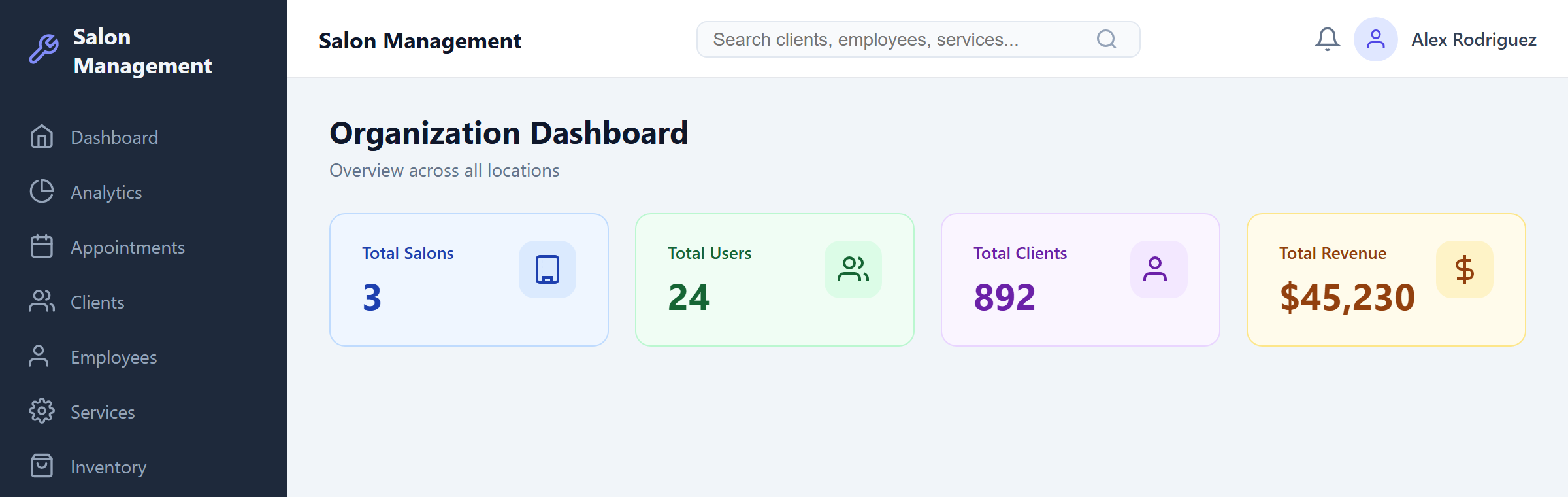The height and width of the screenshot is (497, 1568).
Task: Click the Salon Management header title
Action: [419, 41]
